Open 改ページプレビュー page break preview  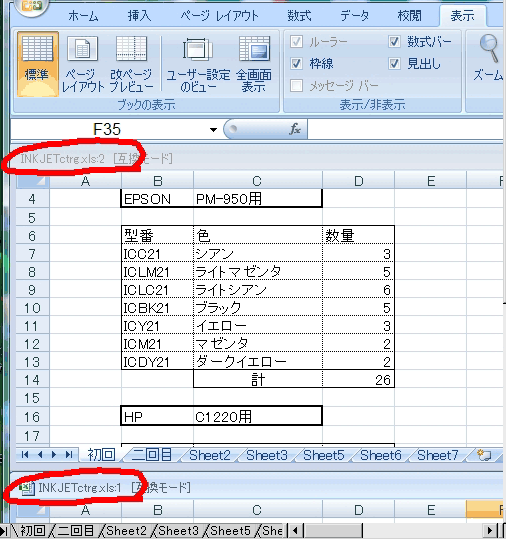(131, 63)
